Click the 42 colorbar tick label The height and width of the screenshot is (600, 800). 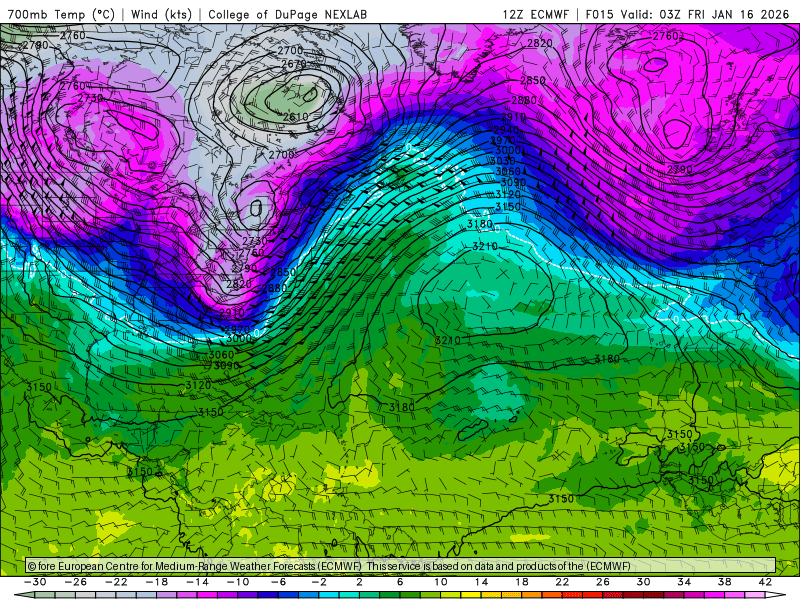[765, 582]
